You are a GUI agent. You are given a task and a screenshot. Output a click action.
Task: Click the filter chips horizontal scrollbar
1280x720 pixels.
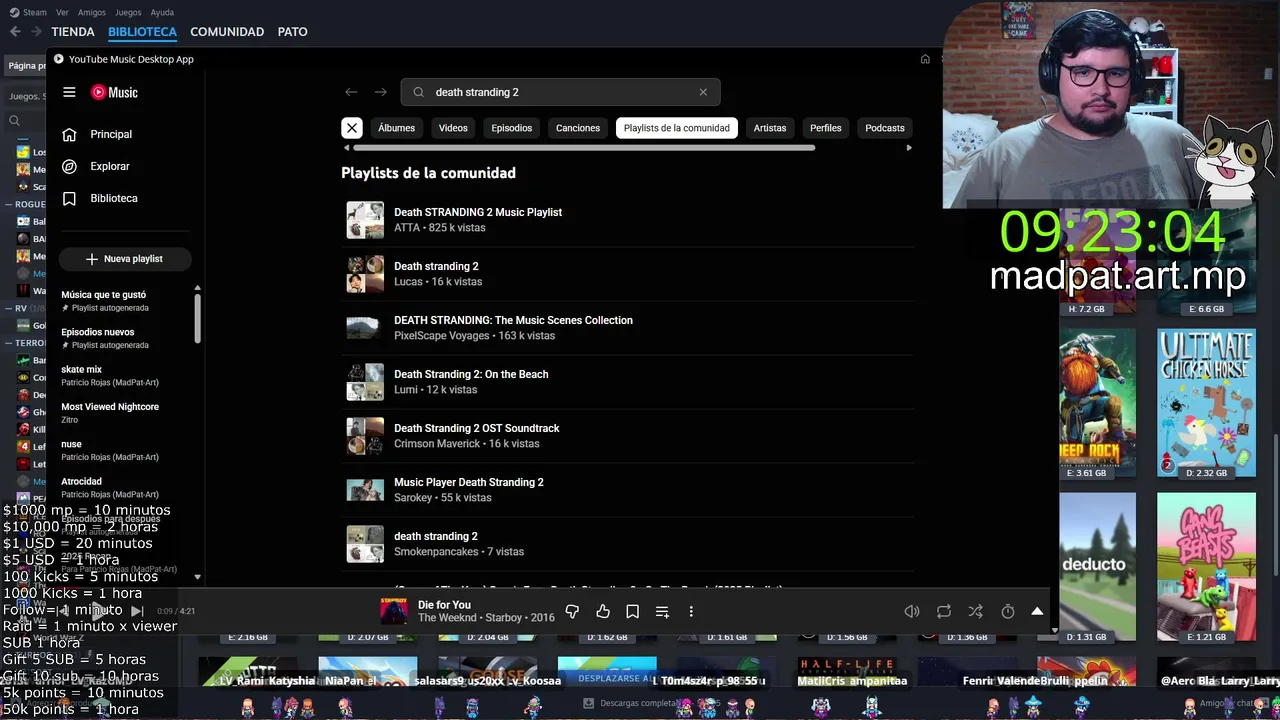point(583,148)
